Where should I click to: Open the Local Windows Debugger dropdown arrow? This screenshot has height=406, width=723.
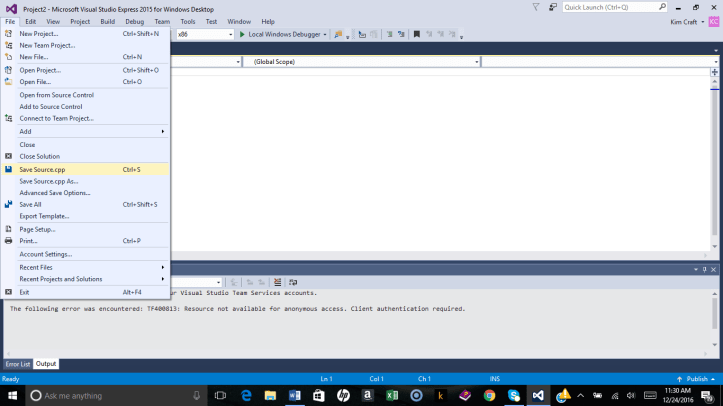[x=325, y=35]
